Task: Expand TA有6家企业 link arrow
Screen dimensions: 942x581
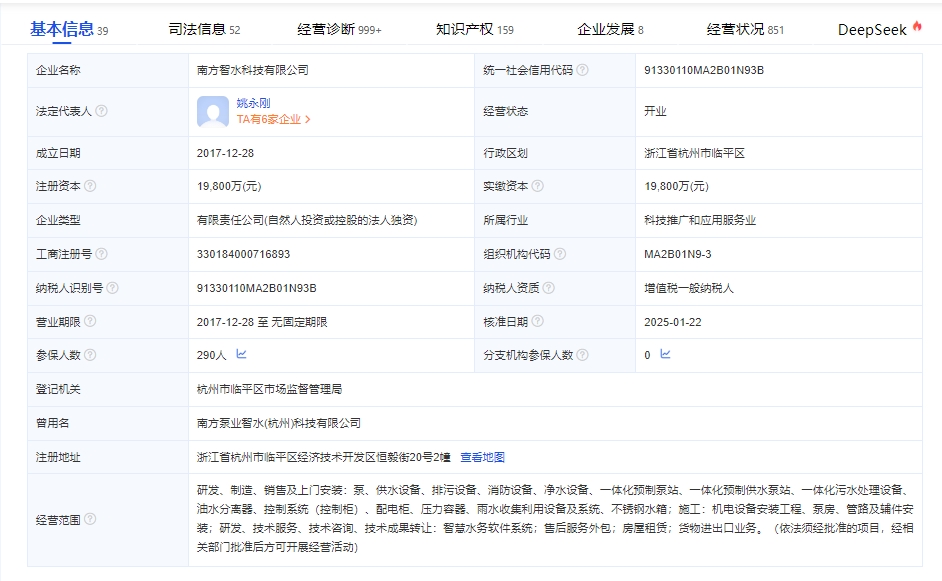Action: click(x=308, y=120)
